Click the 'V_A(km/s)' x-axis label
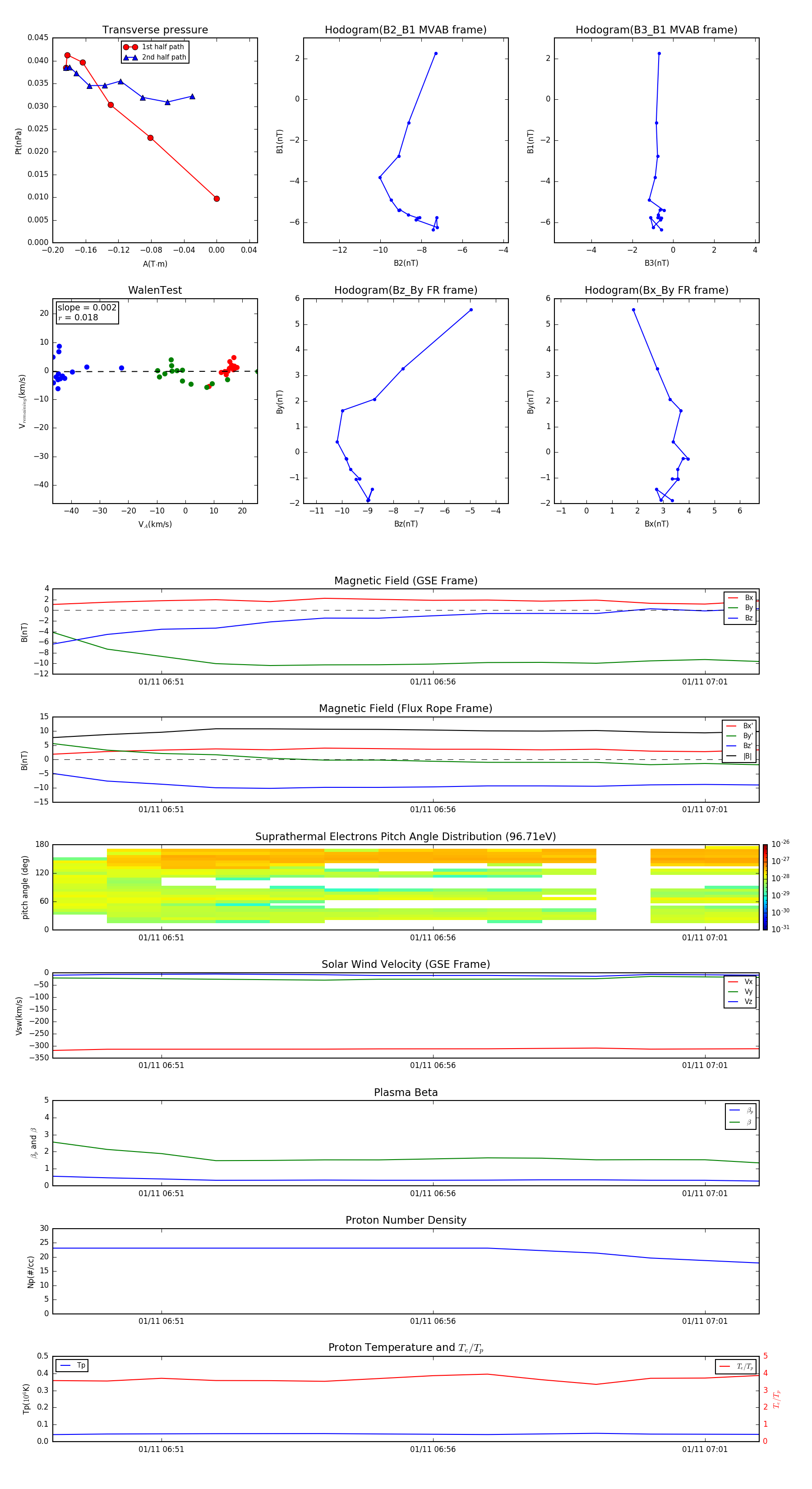812x1489 pixels. coord(155,524)
